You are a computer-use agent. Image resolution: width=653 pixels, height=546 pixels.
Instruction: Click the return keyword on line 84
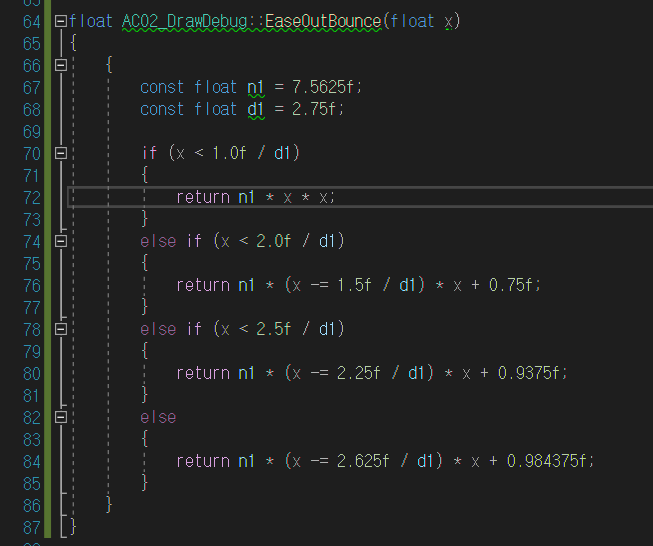pyautogui.click(x=203, y=461)
